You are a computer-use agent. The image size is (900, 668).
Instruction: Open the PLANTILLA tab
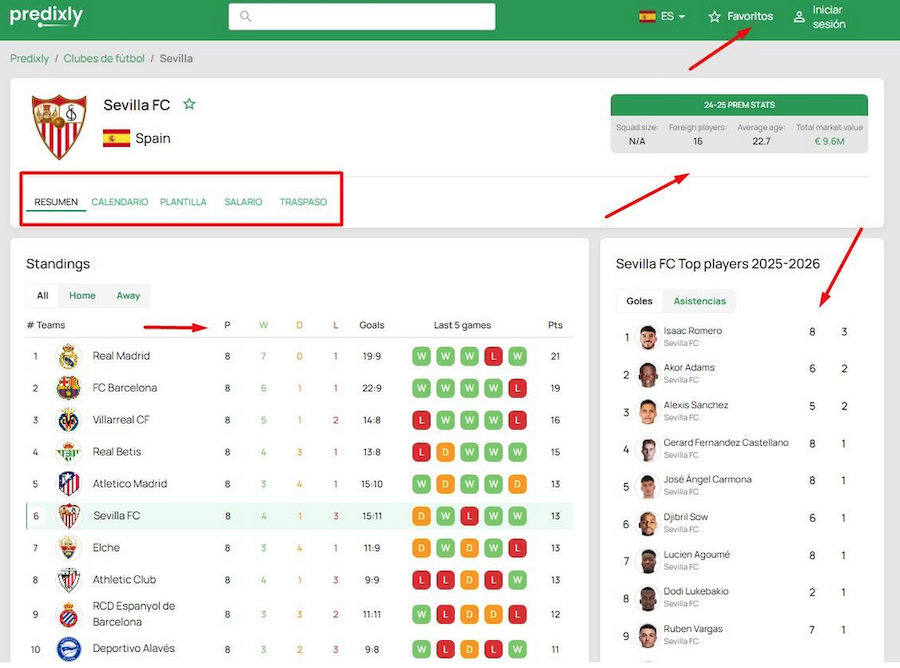[183, 202]
